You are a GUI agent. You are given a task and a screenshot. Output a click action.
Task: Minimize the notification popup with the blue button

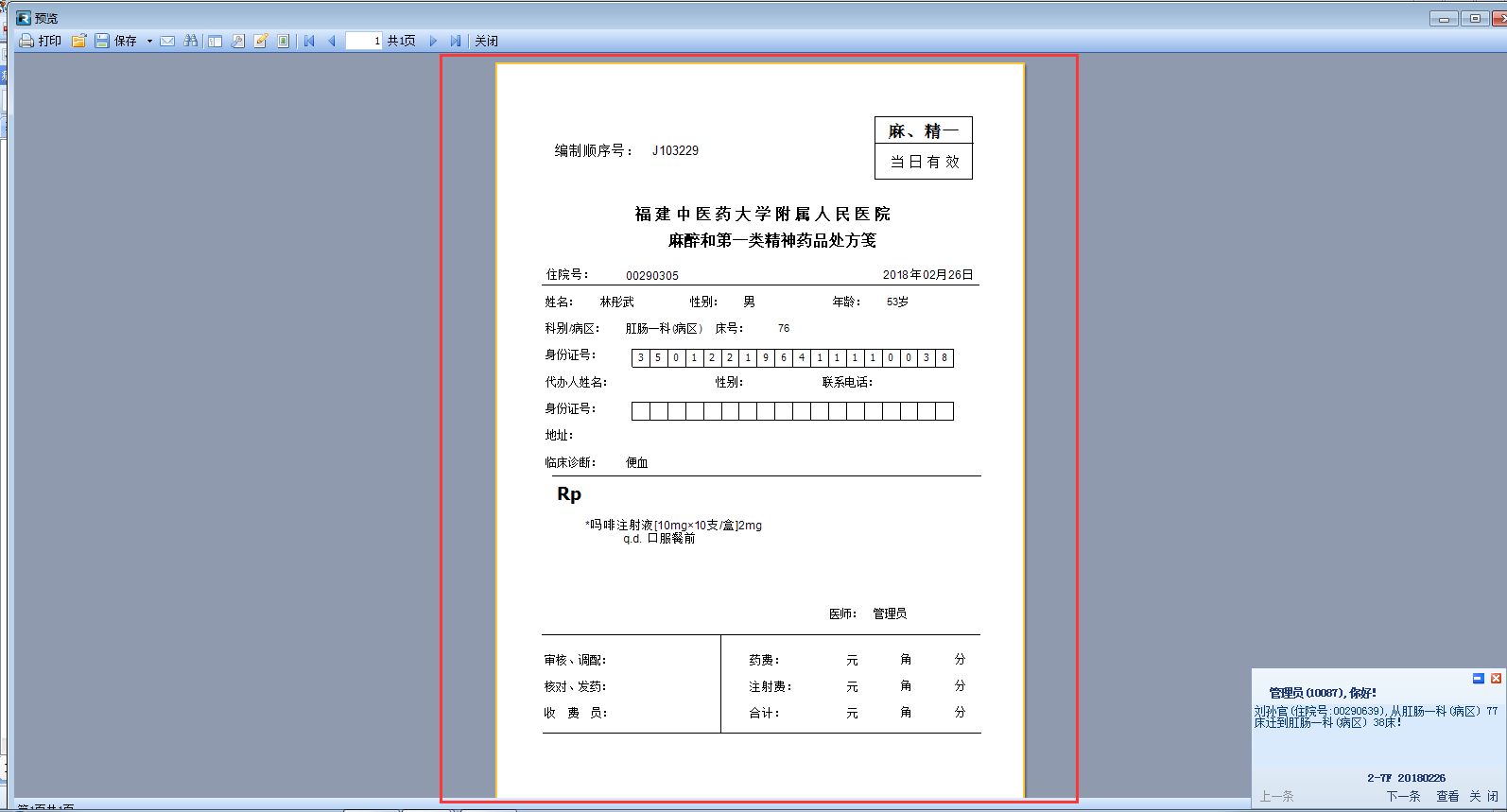1479,679
